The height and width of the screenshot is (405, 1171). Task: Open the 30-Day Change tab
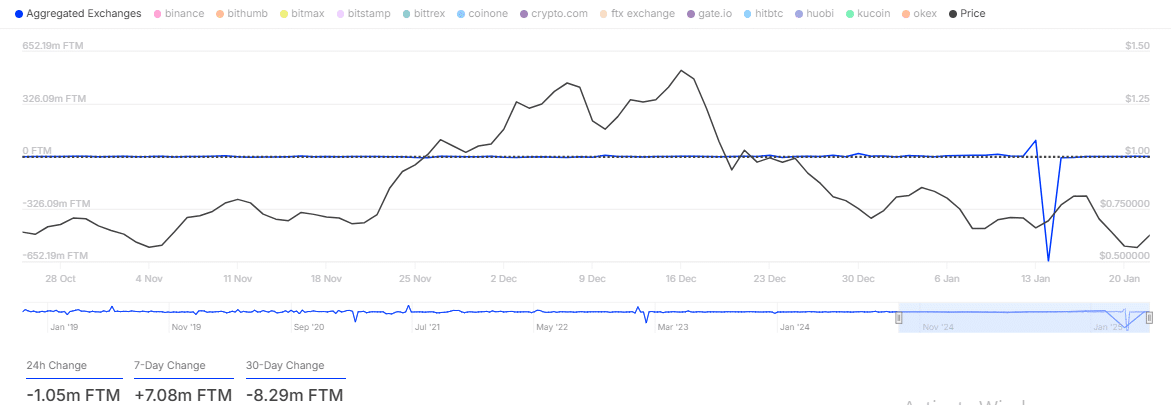[x=285, y=366]
